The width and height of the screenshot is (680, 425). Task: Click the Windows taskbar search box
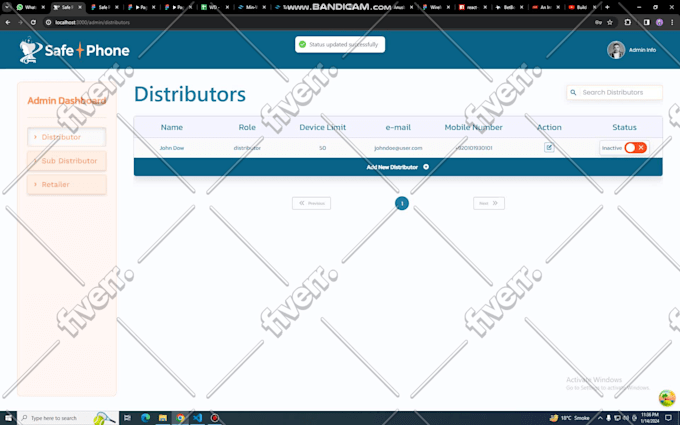[68, 418]
